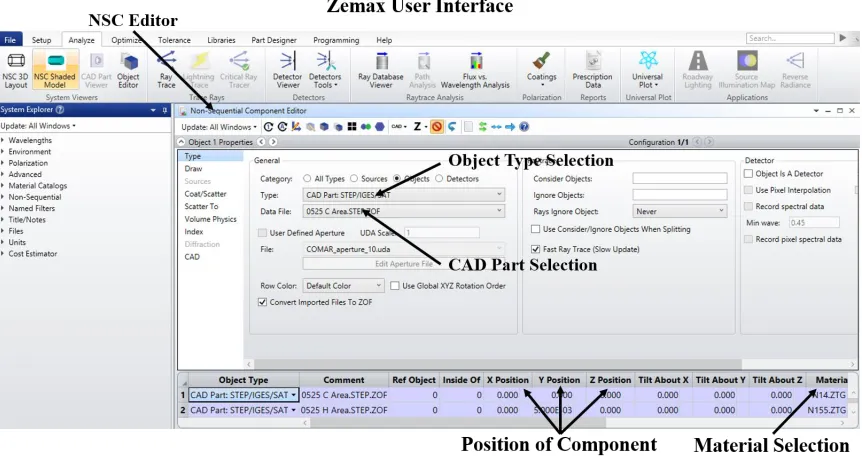Select the Coat/Scatter properties page
862x458 pixels.
[206, 194]
